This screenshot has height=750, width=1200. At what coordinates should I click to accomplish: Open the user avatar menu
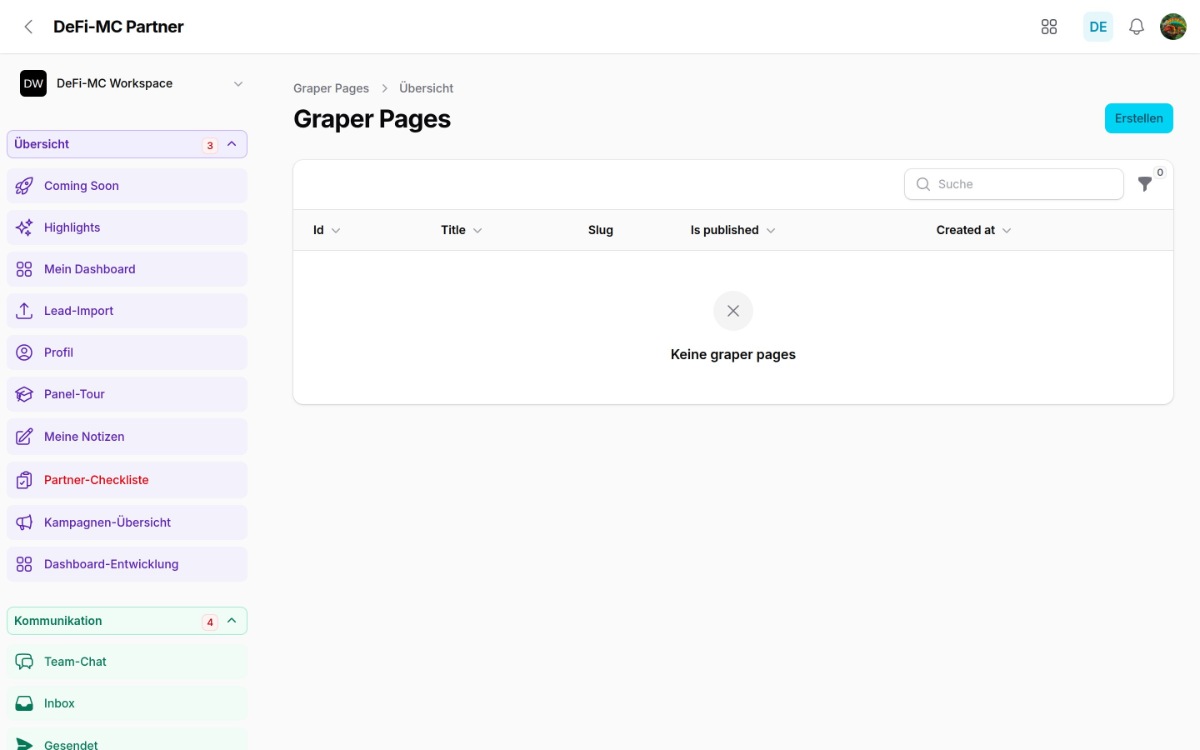click(1173, 27)
